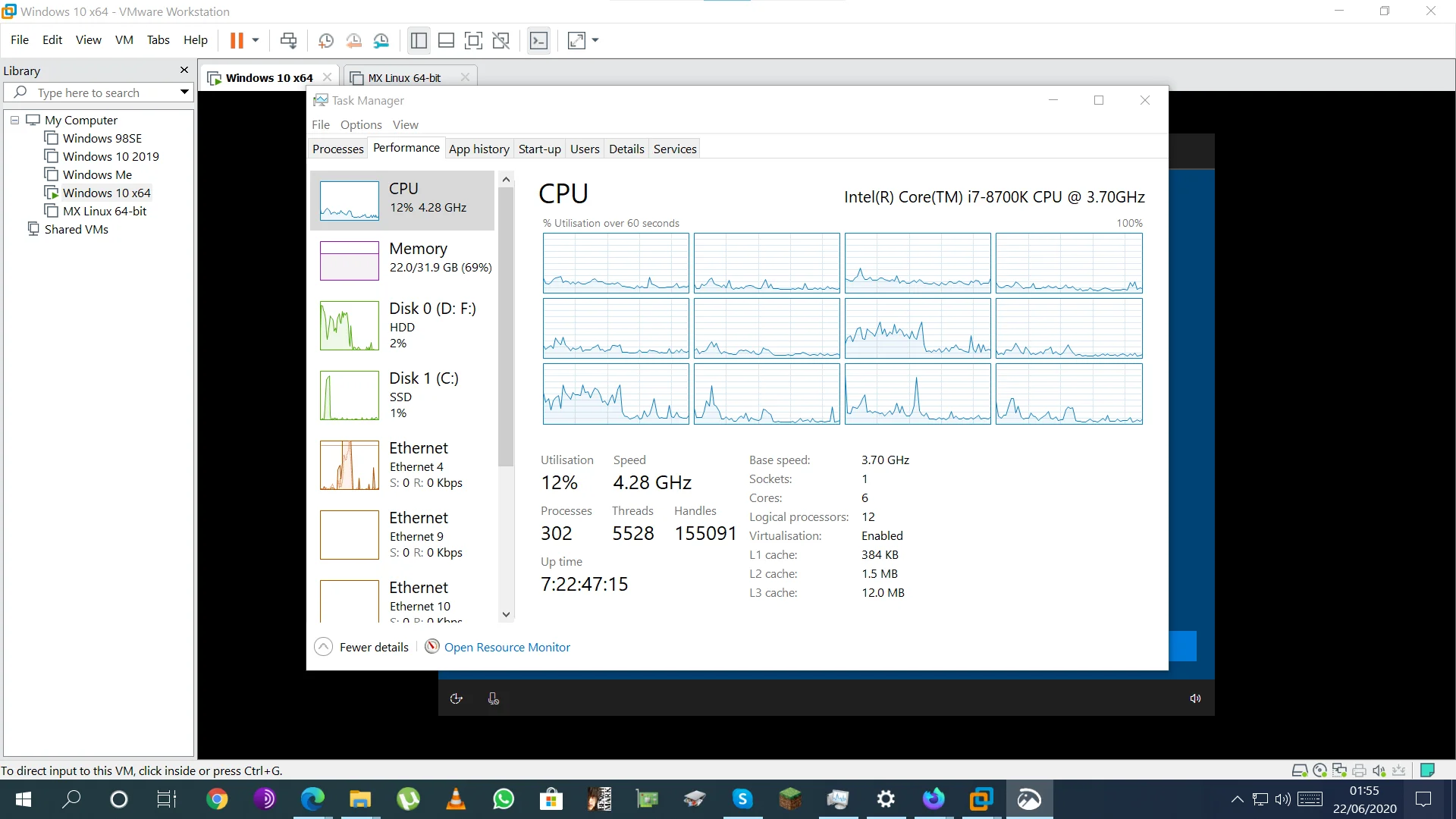Click the sound device status icon
Screen dimensions: 1456x819
[x=1379, y=770]
